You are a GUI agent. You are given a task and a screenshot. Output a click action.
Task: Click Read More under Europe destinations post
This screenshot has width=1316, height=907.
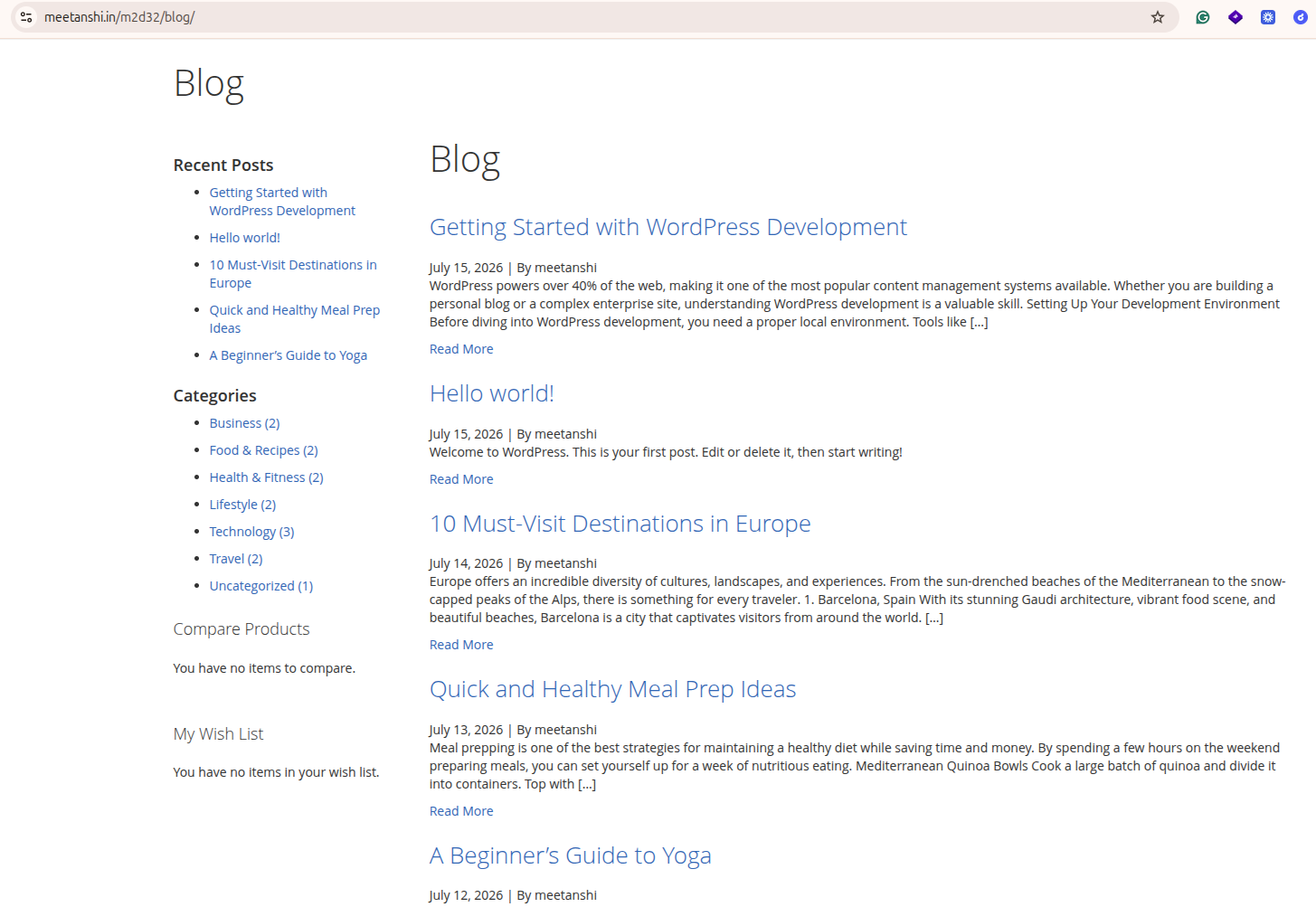[461, 645]
